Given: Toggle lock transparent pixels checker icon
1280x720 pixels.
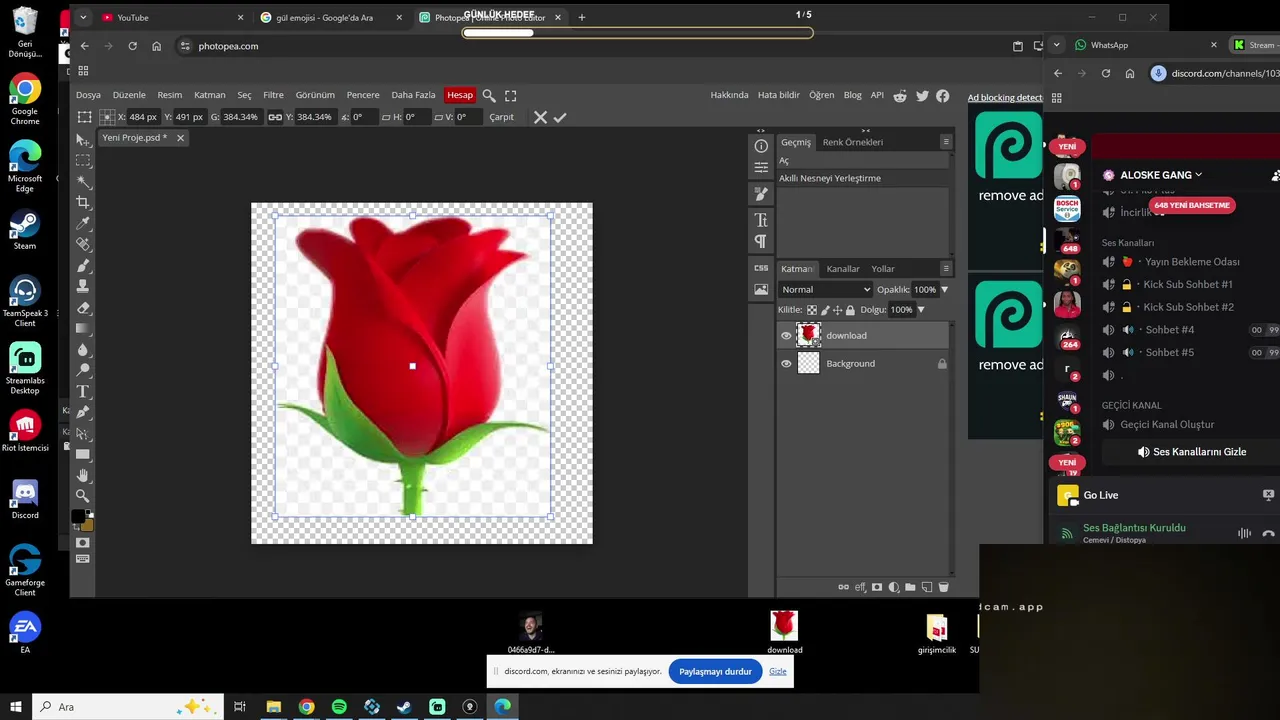Looking at the screenshot, I should [x=812, y=310].
